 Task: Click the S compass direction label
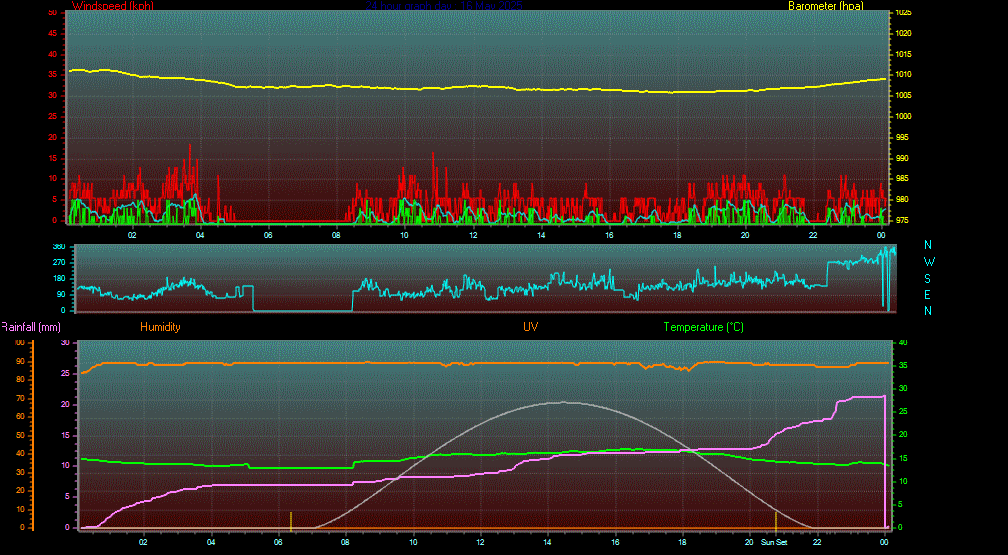(928, 278)
